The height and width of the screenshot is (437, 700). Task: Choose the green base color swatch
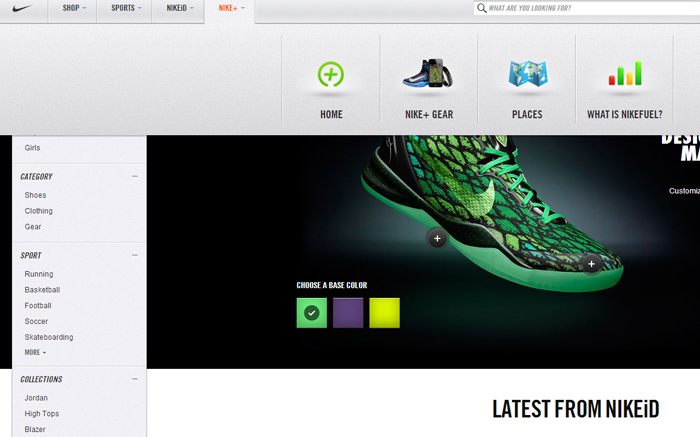pyautogui.click(x=312, y=313)
